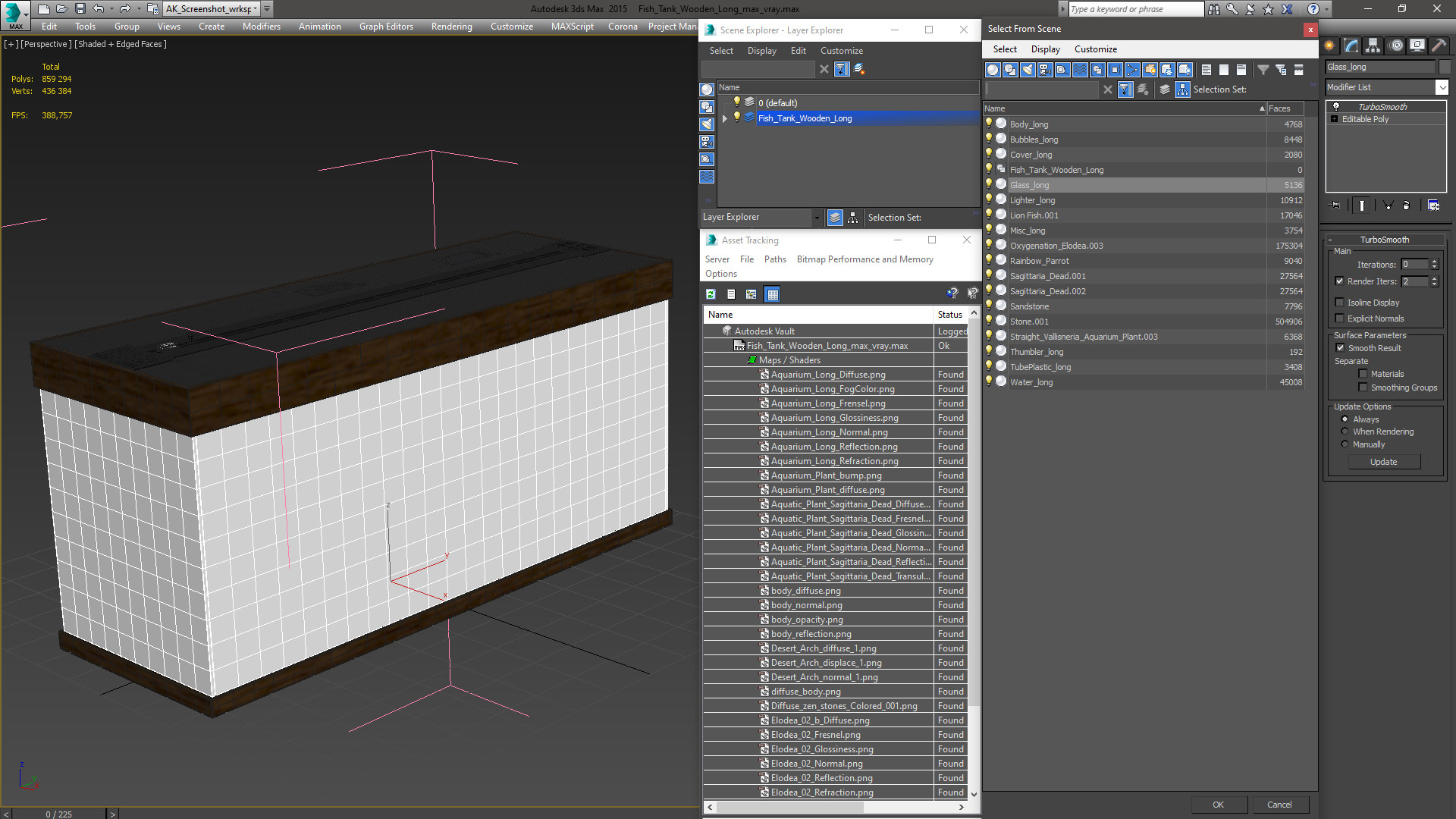Click Cancel in Select From Scene
The image size is (1456, 819).
[x=1279, y=805]
